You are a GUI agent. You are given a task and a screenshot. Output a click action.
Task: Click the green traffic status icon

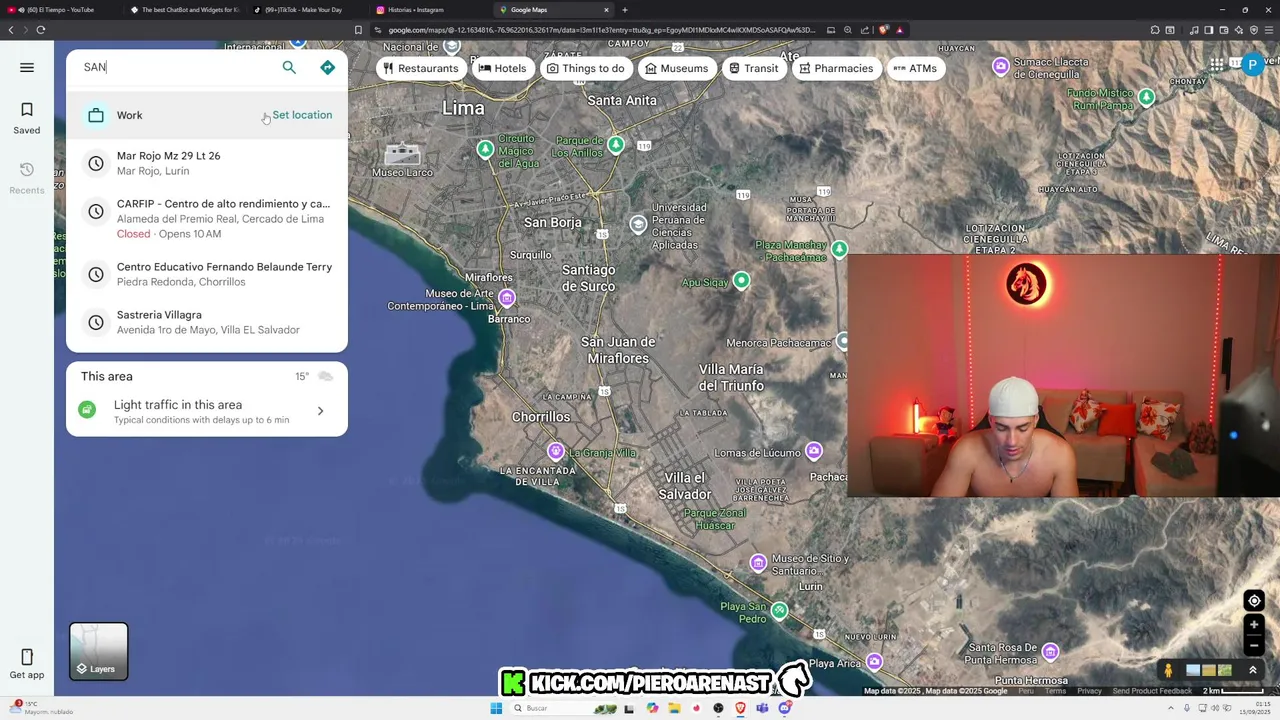[87, 410]
